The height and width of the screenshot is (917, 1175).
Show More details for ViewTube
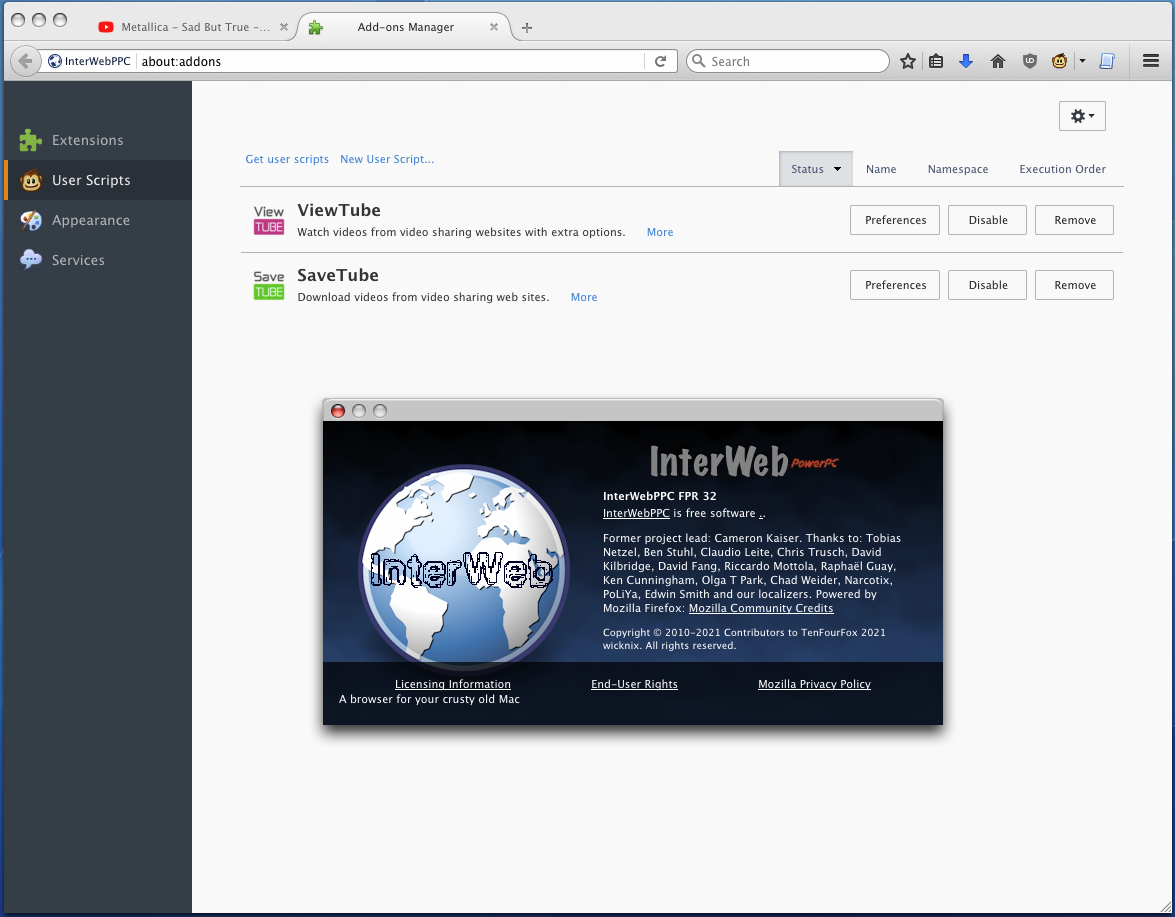pos(659,232)
